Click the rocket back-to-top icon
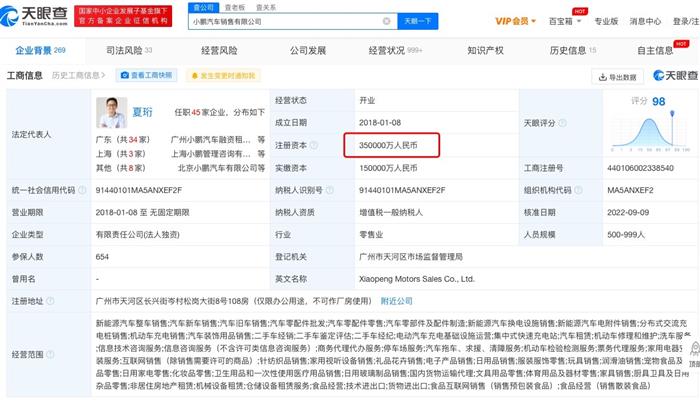 (x=695, y=349)
